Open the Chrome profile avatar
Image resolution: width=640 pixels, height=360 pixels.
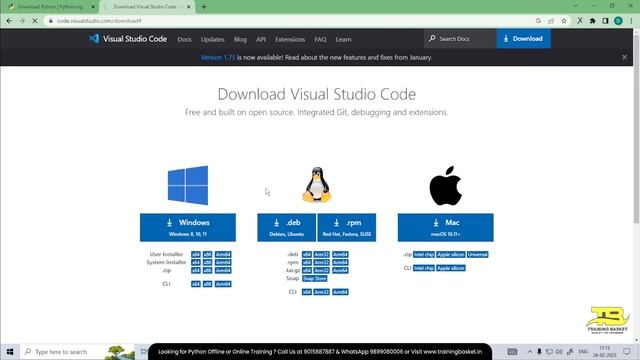click(618, 21)
